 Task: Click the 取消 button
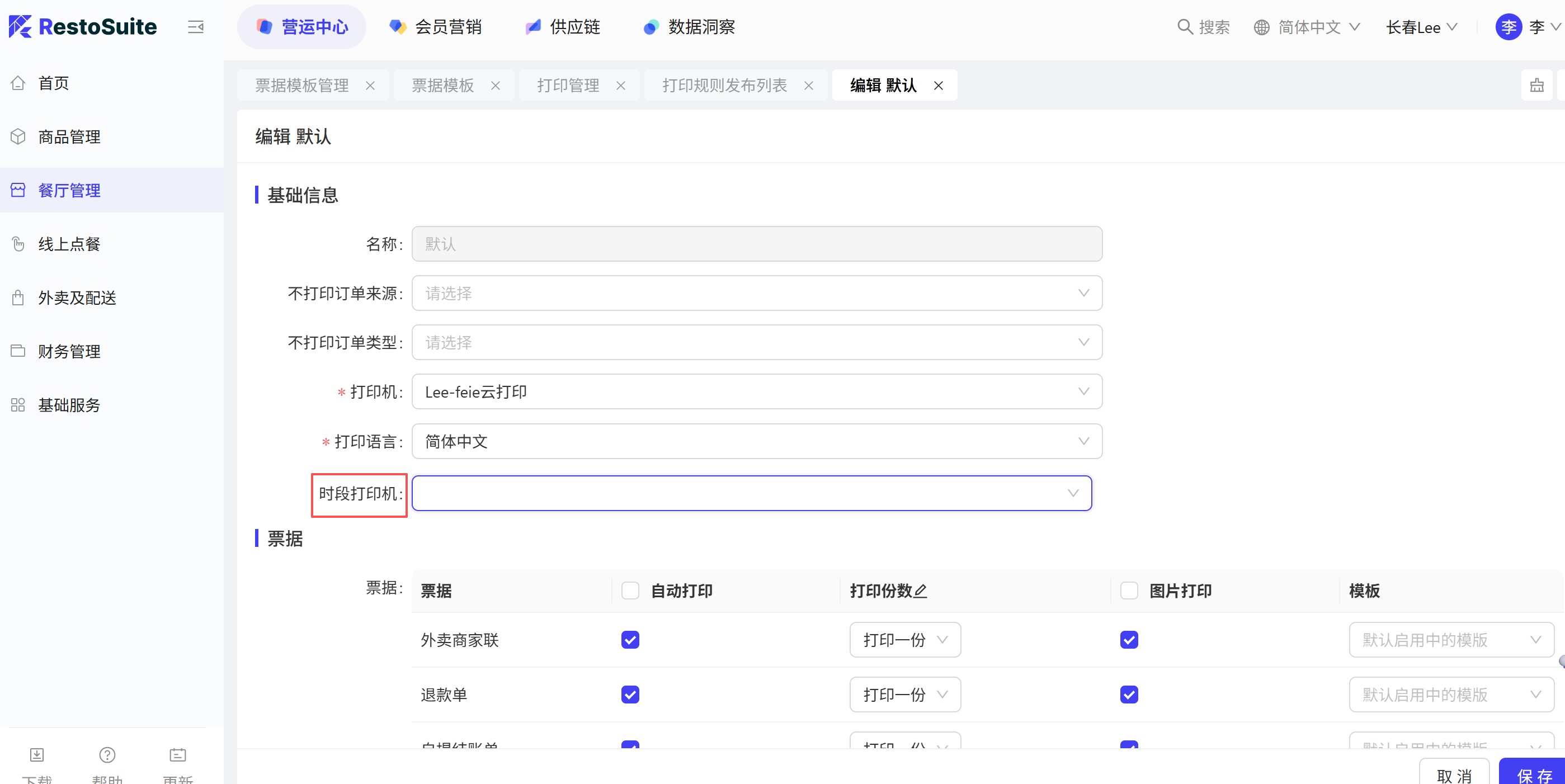[x=1454, y=774]
